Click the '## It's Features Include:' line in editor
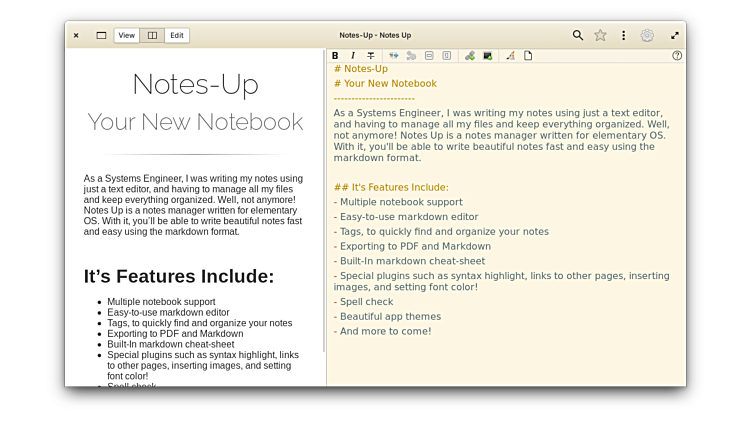Screen dimensions: 752x423 coord(391,187)
